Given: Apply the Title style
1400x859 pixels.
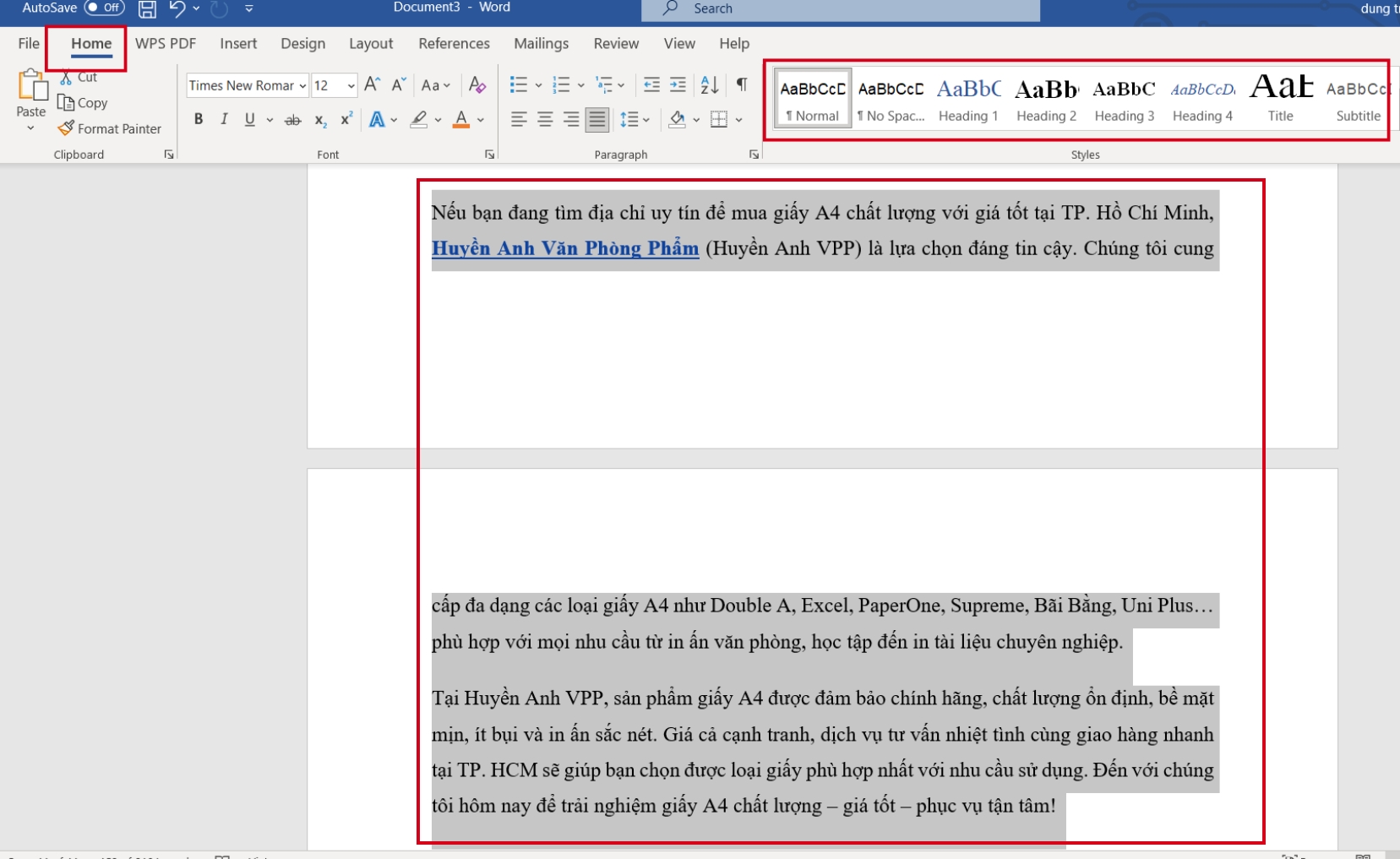Looking at the screenshot, I should [x=1280, y=99].
